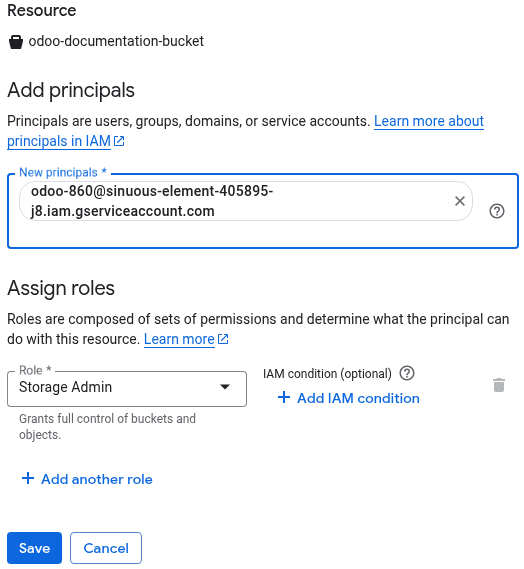
Task: Click the 'Grants full control of buckets' description
Action: click(107, 426)
